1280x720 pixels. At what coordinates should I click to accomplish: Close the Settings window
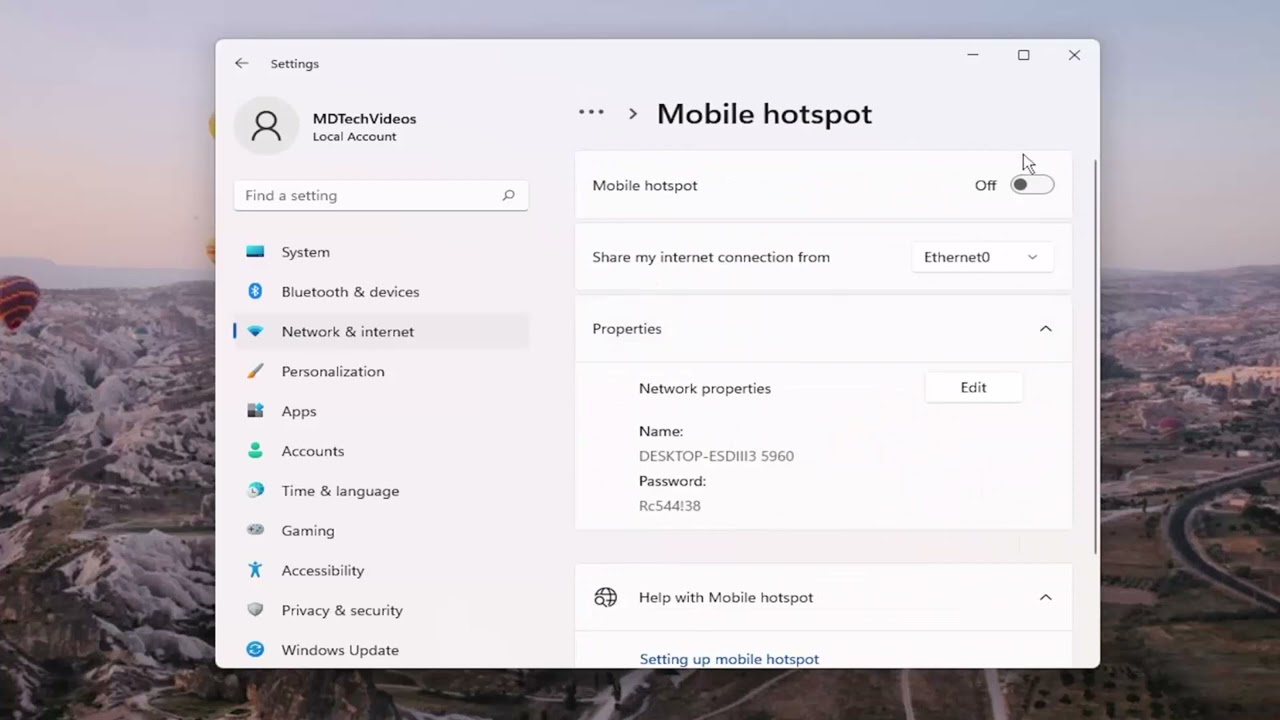pyautogui.click(x=1074, y=55)
